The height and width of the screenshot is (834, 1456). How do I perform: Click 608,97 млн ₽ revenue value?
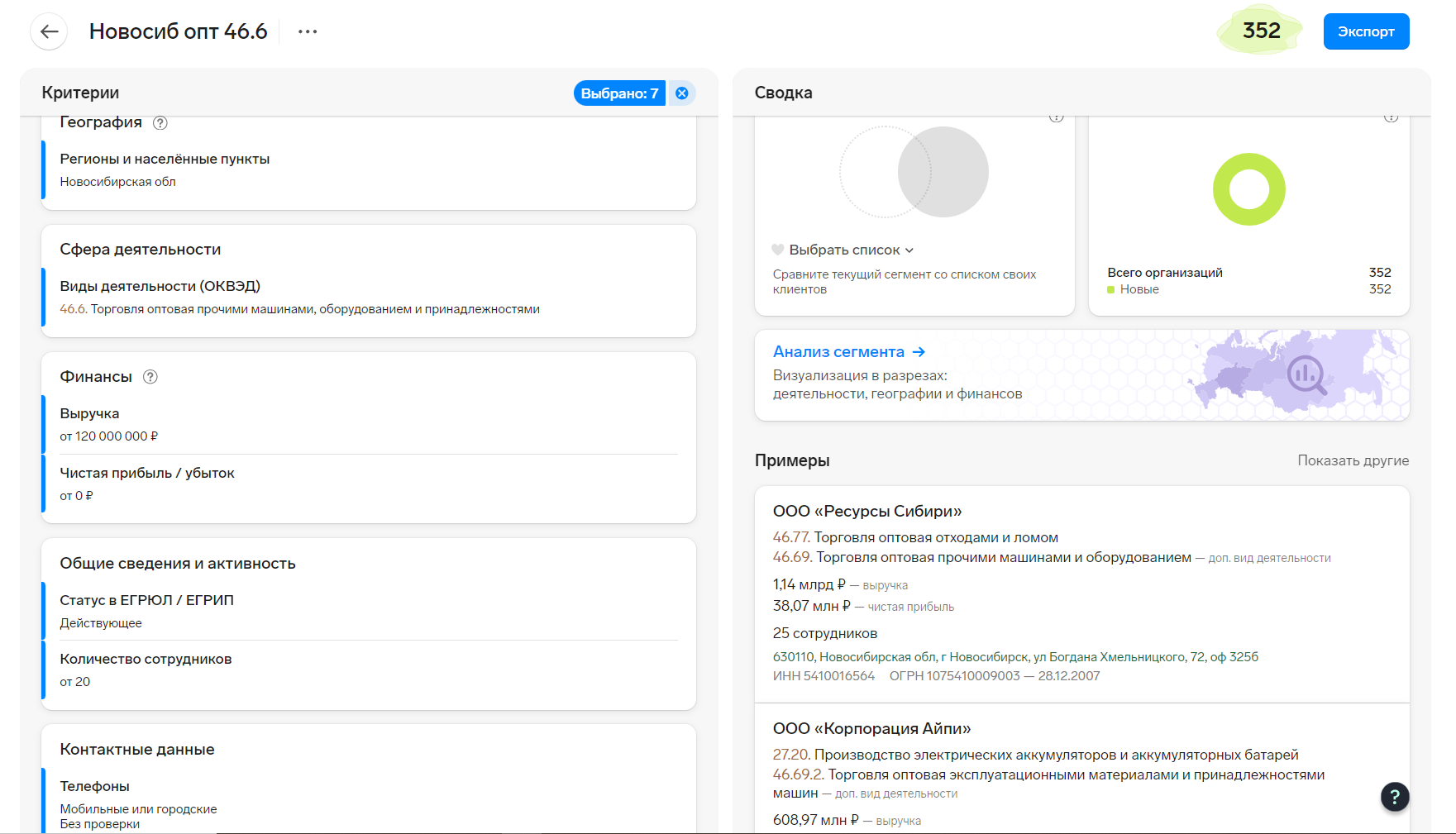click(816, 820)
